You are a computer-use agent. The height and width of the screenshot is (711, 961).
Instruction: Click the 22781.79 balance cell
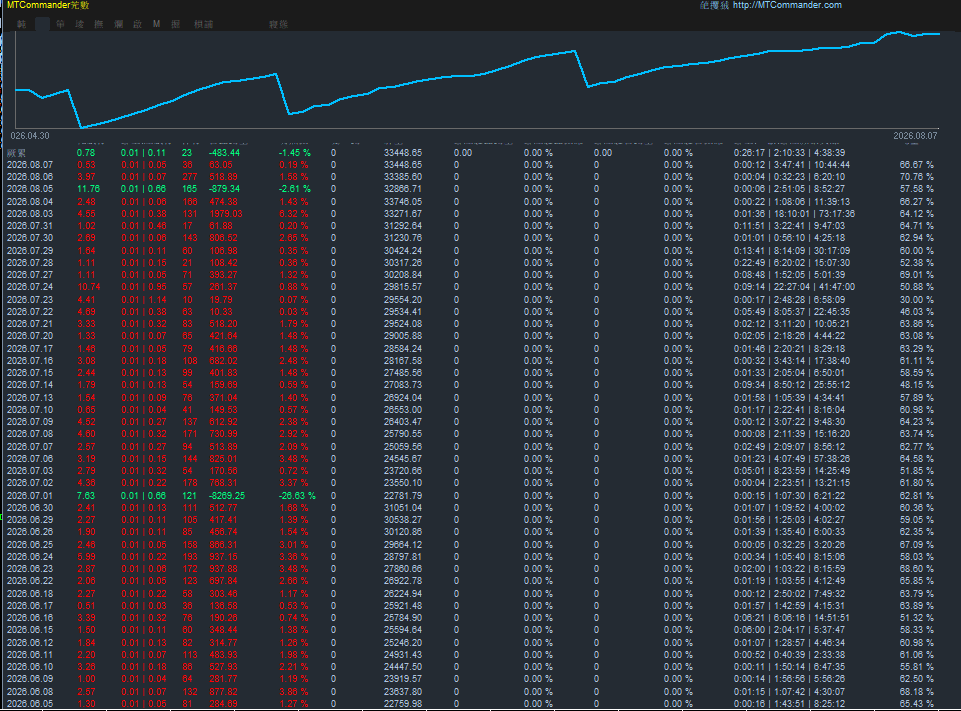(x=403, y=495)
